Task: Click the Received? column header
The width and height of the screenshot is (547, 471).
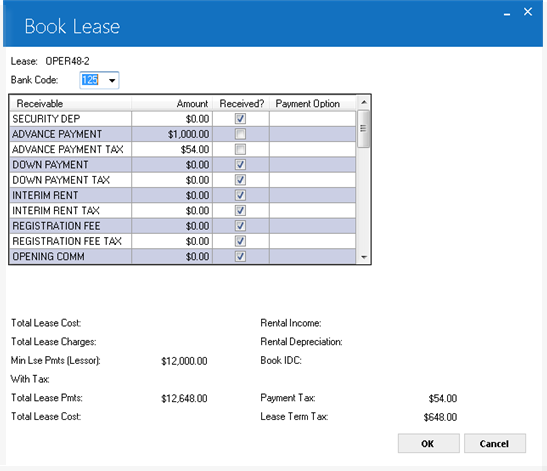Action: [241, 104]
